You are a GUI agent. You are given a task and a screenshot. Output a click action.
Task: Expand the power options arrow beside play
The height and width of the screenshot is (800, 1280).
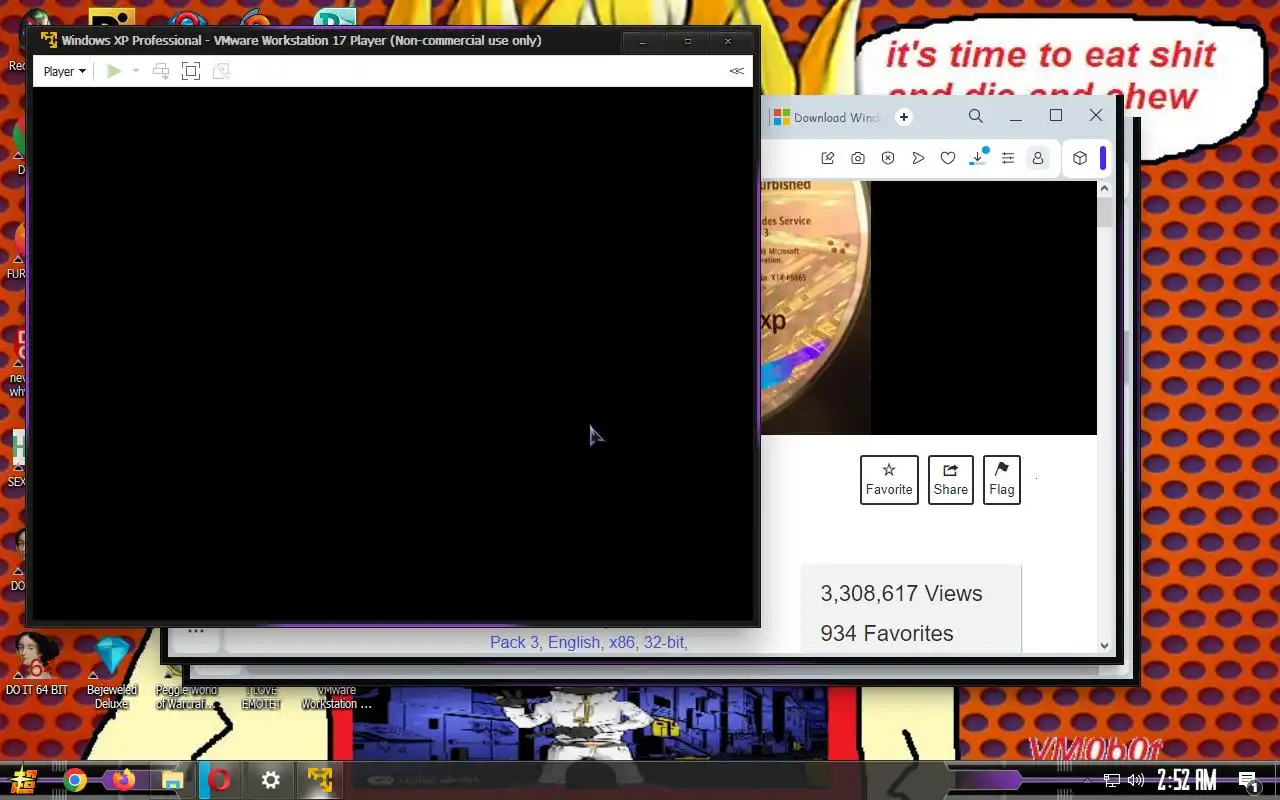[136, 71]
